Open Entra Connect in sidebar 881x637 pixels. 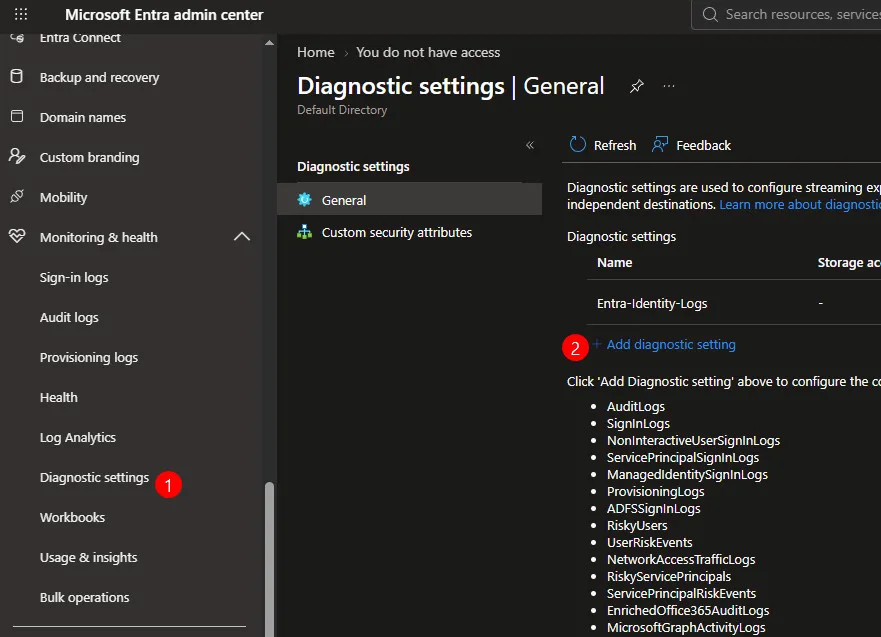80,38
